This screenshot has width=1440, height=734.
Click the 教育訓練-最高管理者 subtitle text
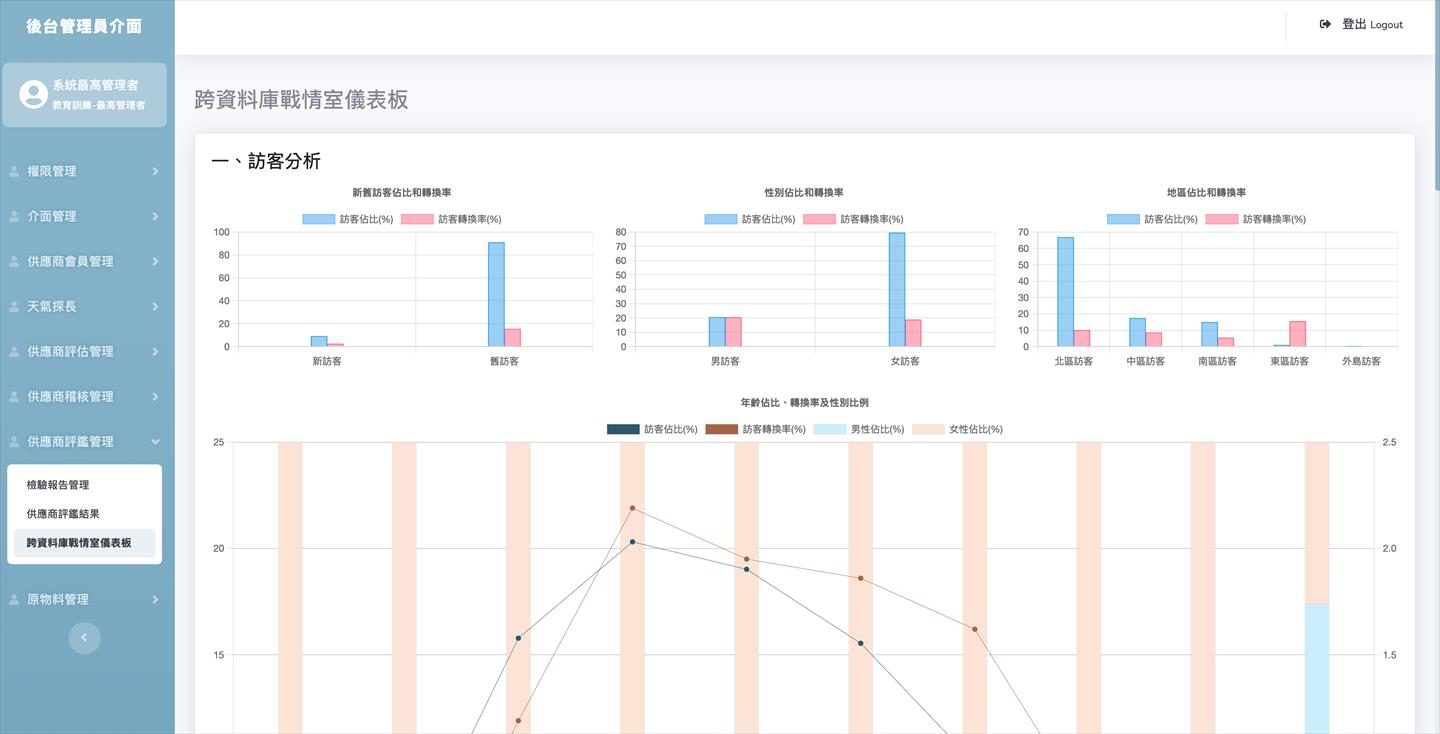(99, 105)
